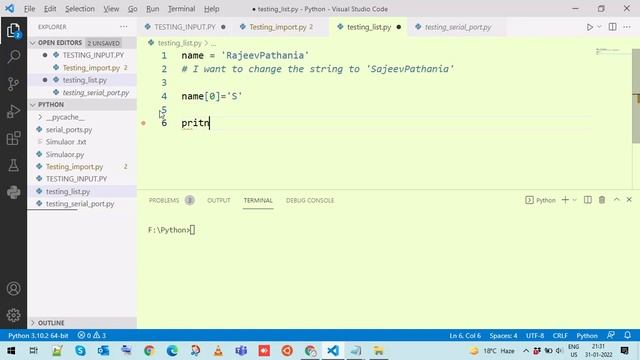This screenshot has height=360, width=640.
Task: Click breadcrumb testing_list.py above editor
Action: 179,43
